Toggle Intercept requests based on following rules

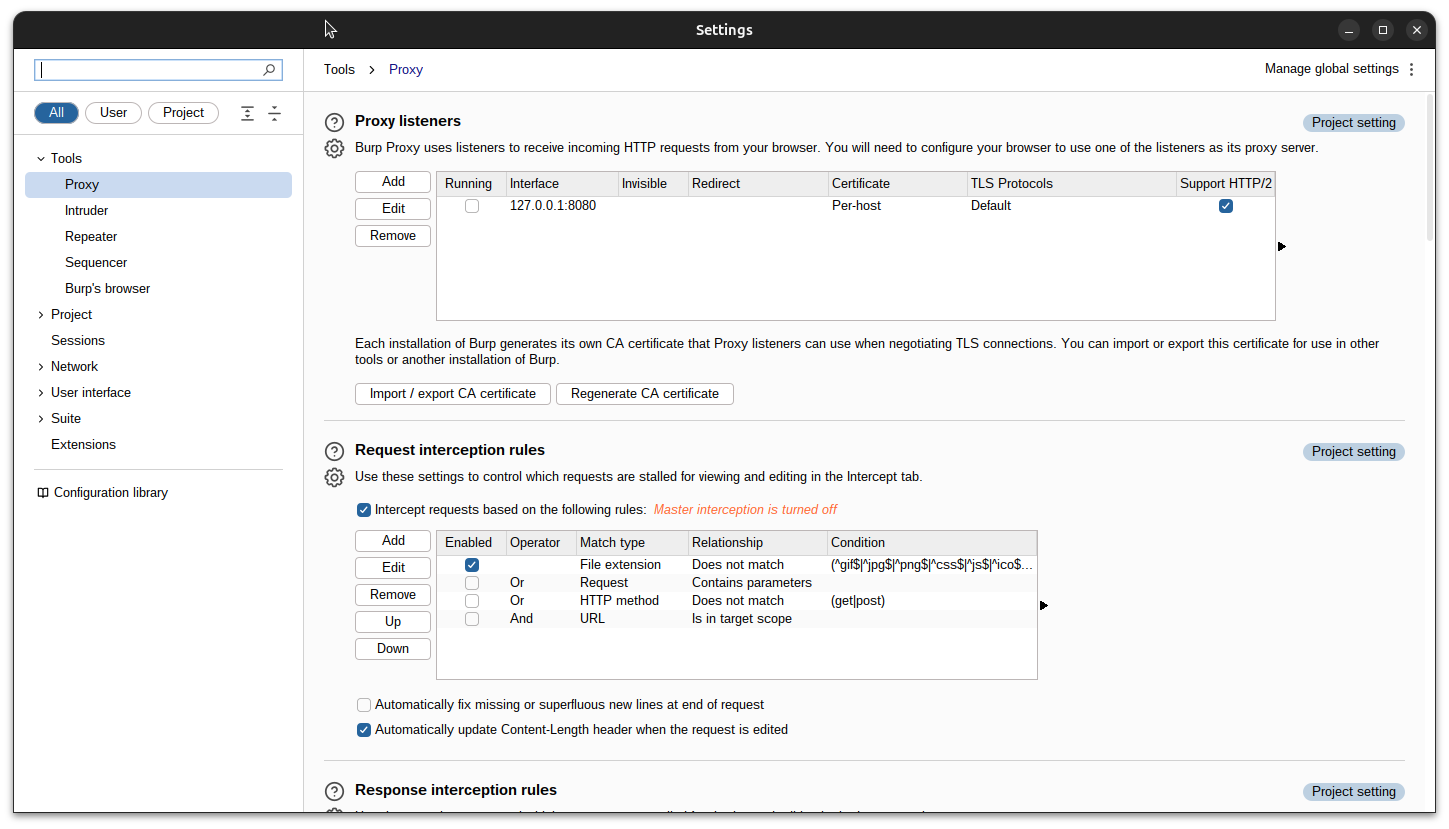coord(364,510)
